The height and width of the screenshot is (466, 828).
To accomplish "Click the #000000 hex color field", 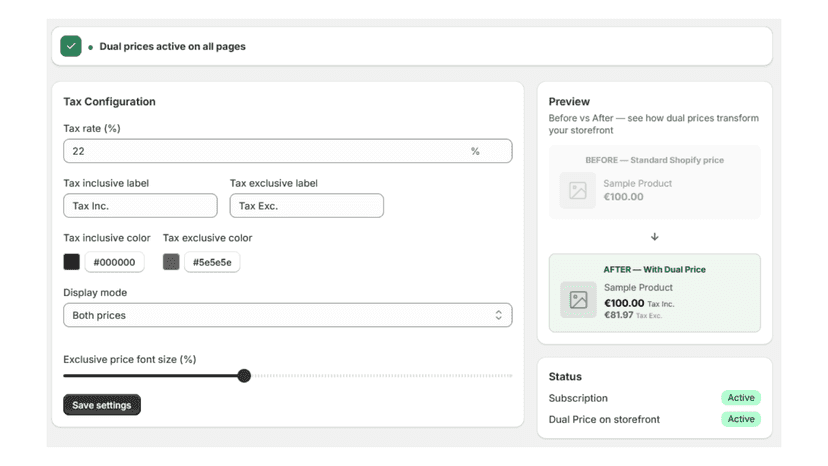I will coord(115,262).
